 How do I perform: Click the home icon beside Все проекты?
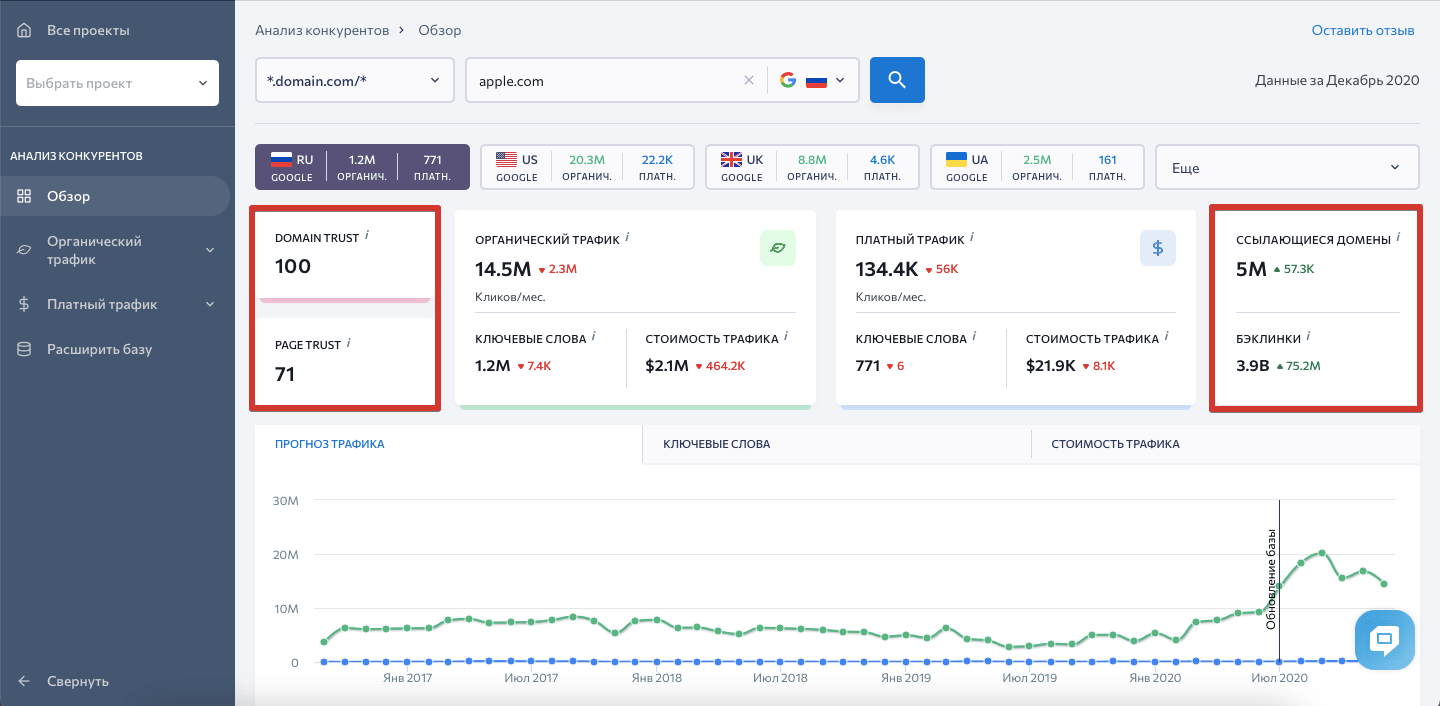24,31
